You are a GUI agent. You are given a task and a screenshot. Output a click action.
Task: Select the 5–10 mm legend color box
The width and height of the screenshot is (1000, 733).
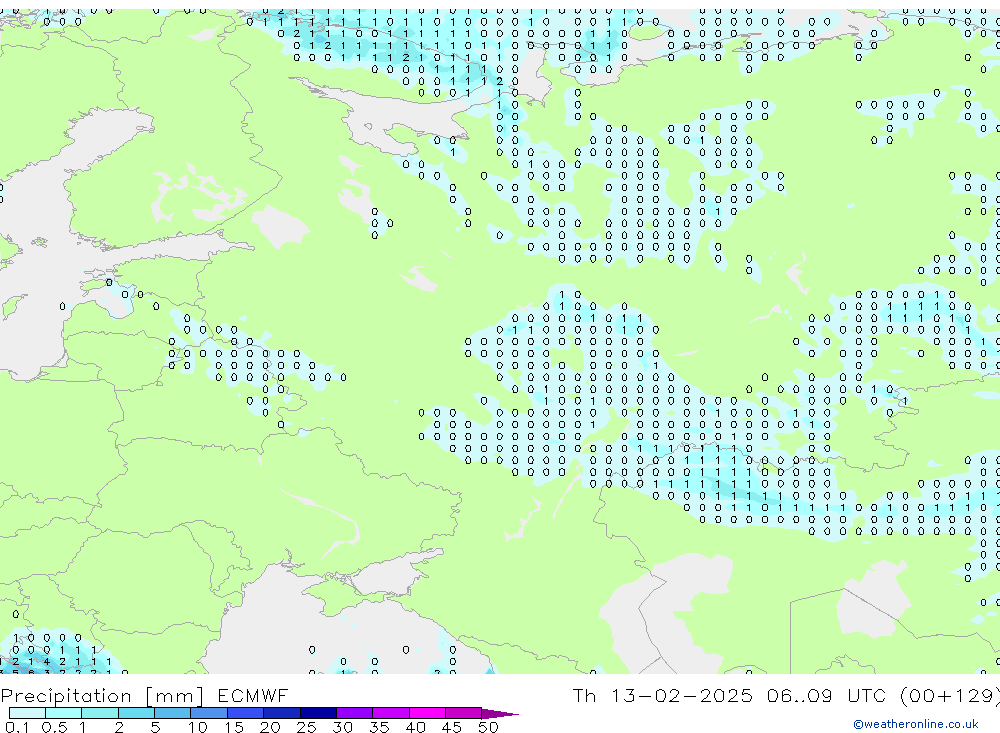(x=173, y=713)
